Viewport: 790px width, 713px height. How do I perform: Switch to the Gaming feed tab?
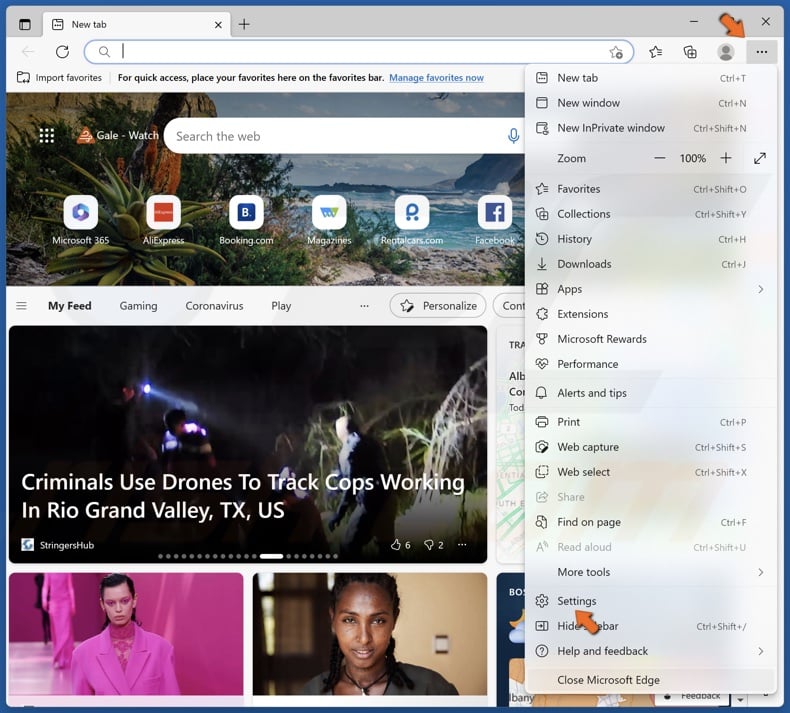[138, 306]
